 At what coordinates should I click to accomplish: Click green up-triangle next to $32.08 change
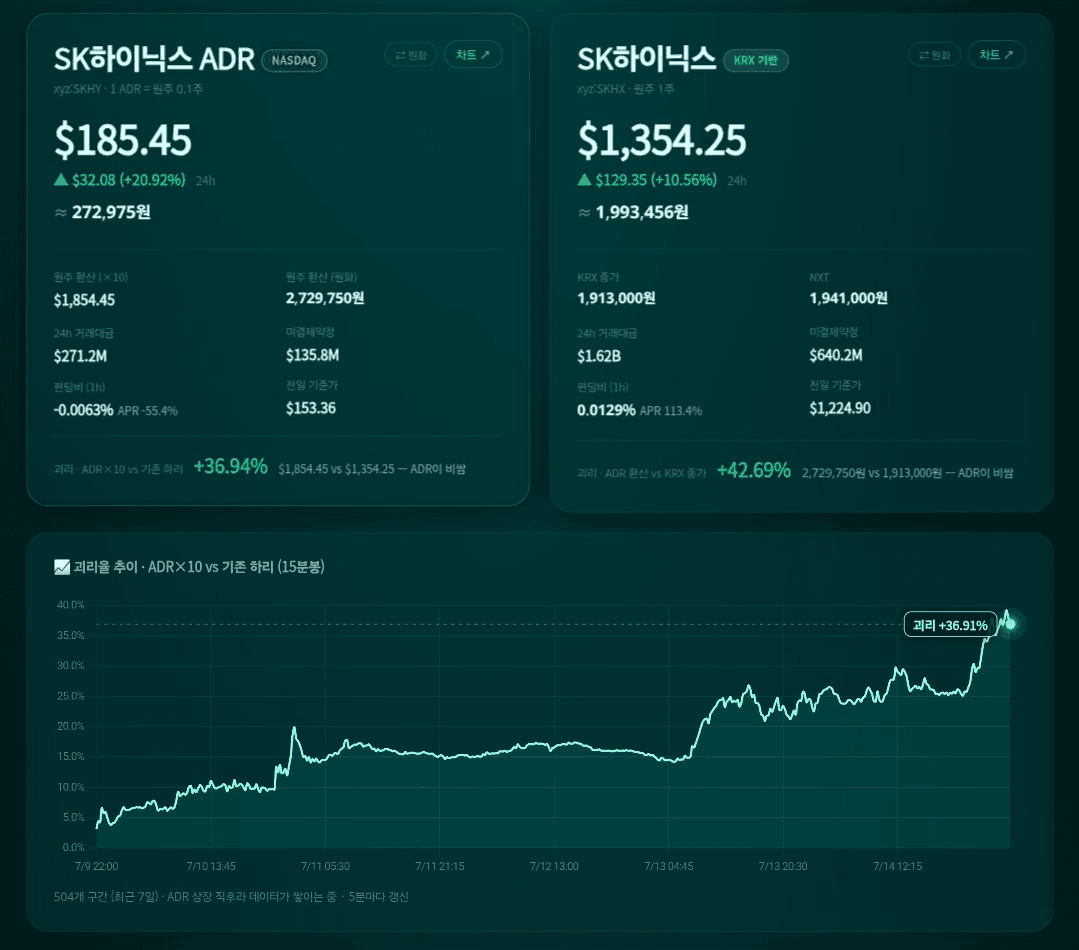[61, 180]
